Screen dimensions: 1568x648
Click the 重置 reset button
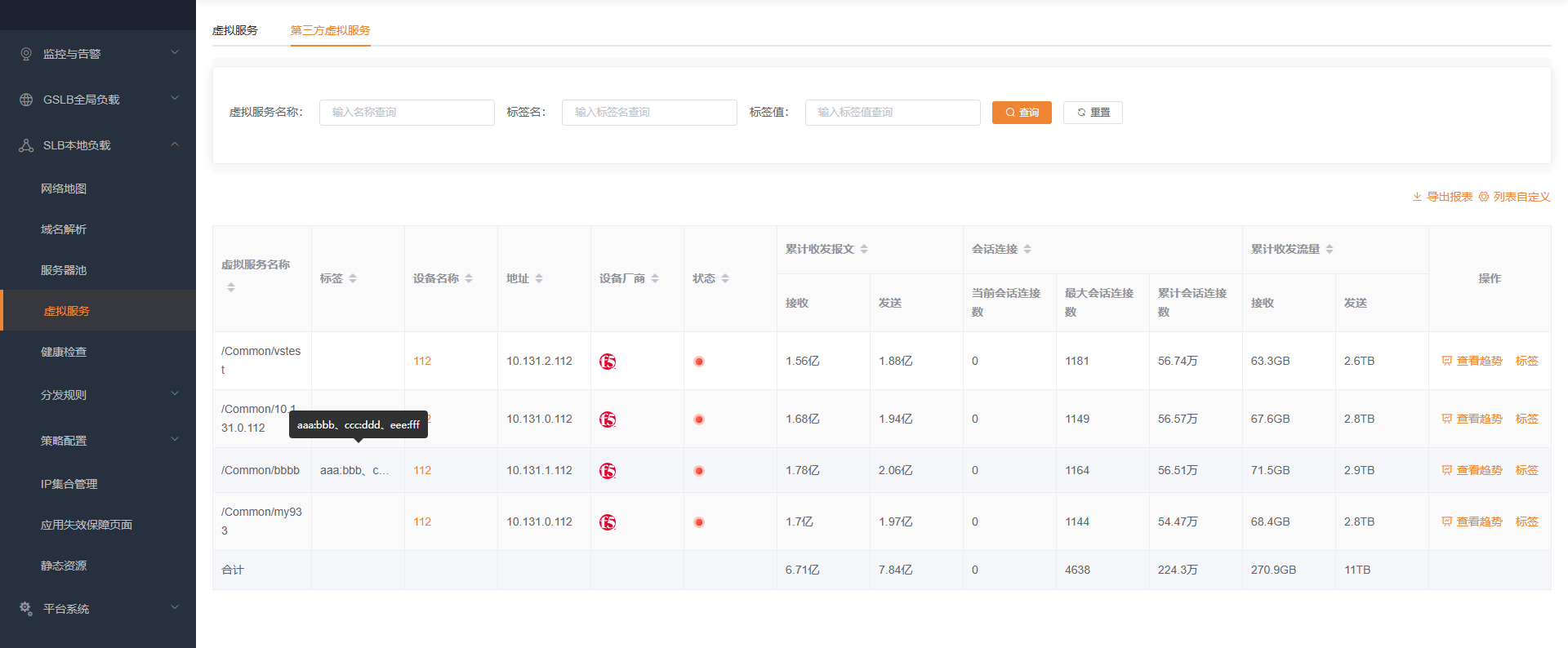[1093, 113]
